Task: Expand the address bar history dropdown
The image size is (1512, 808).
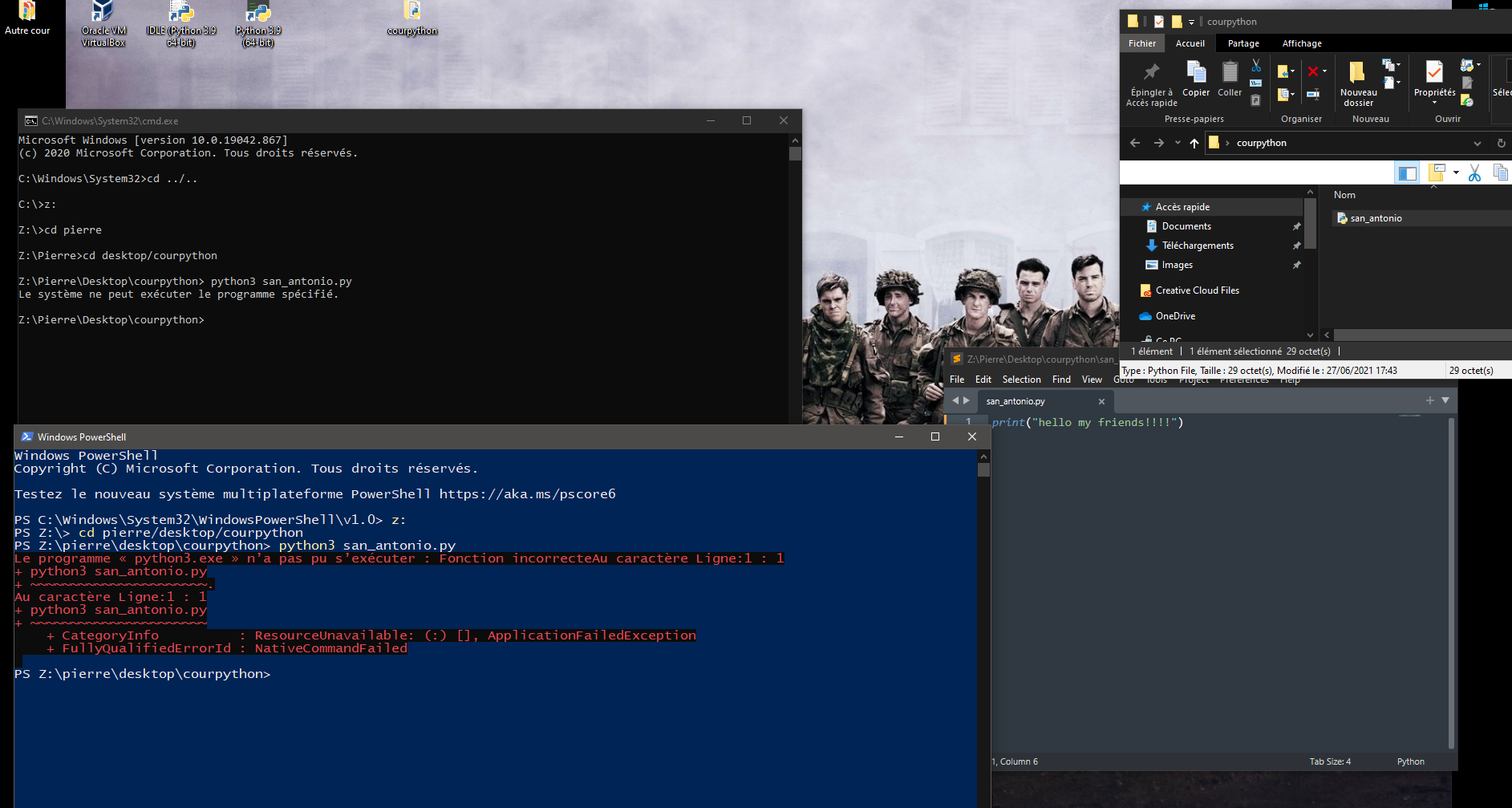Action: point(1477,143)
